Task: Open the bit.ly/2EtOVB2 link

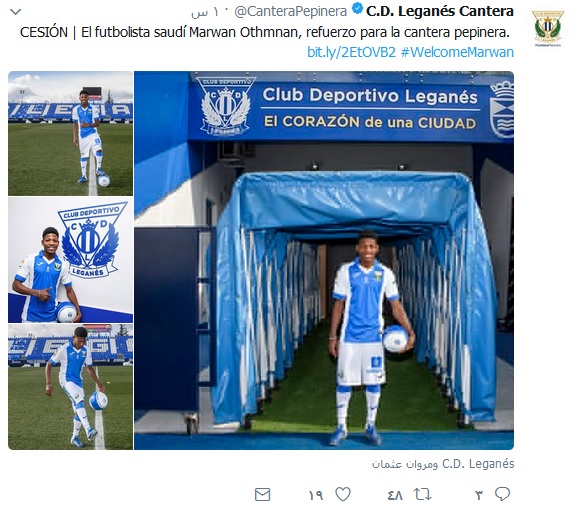Action: (x=351, y=52)
